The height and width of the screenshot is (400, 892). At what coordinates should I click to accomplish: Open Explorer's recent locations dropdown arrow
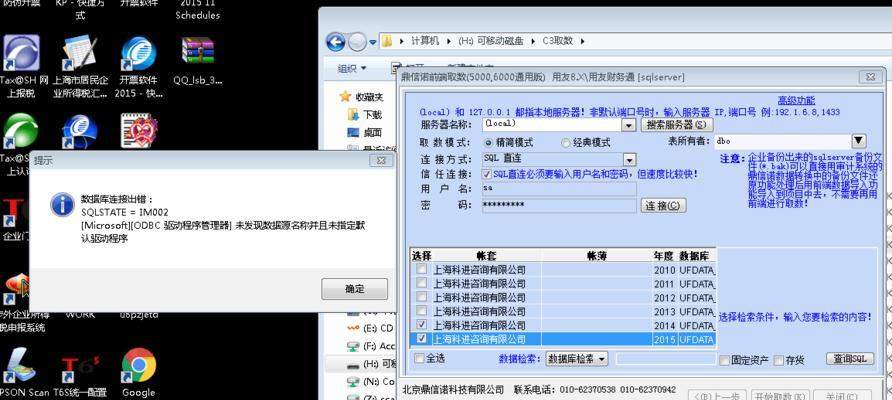pyautogui.click(x=373, y=42)
